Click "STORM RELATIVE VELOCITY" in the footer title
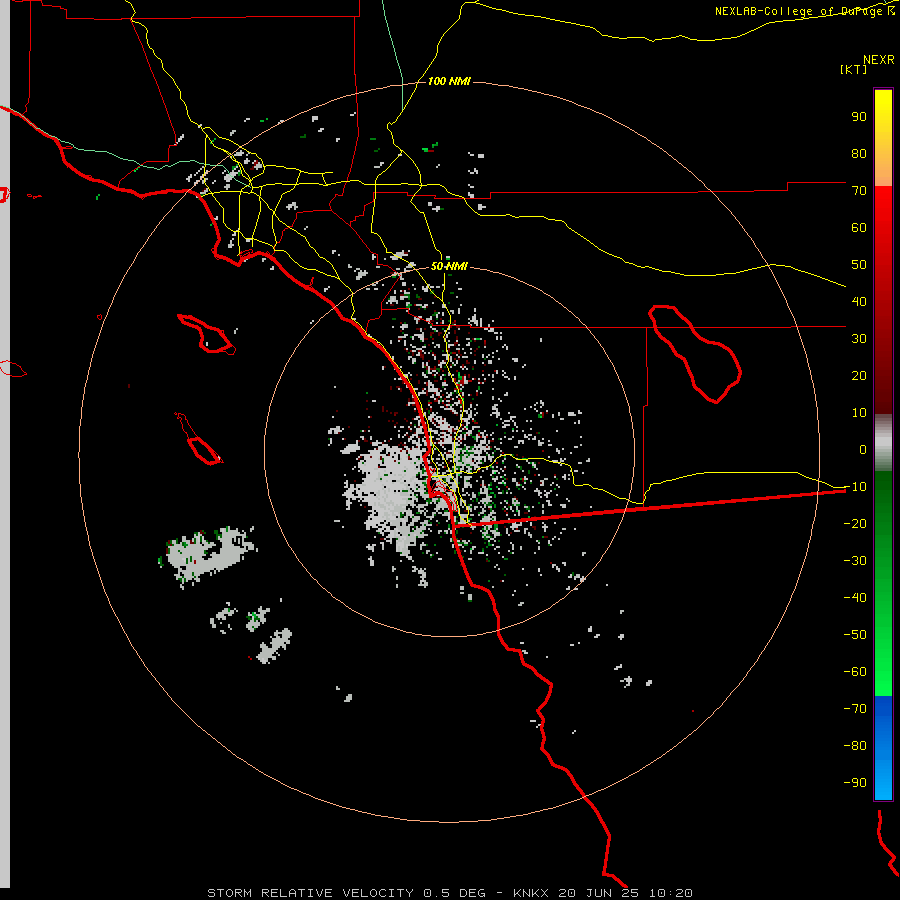 tap(310, 893)
